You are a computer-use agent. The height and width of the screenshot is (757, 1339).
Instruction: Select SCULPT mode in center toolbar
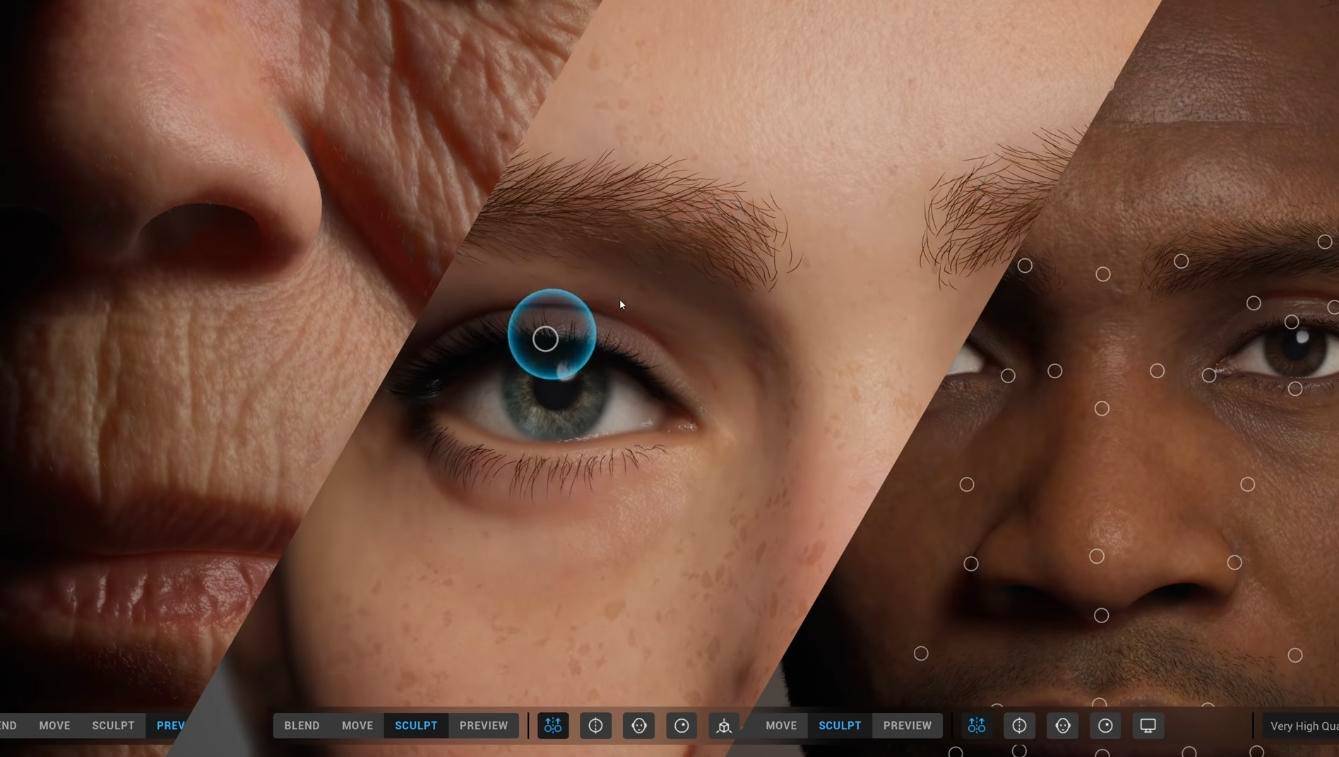tap(416, 726)
